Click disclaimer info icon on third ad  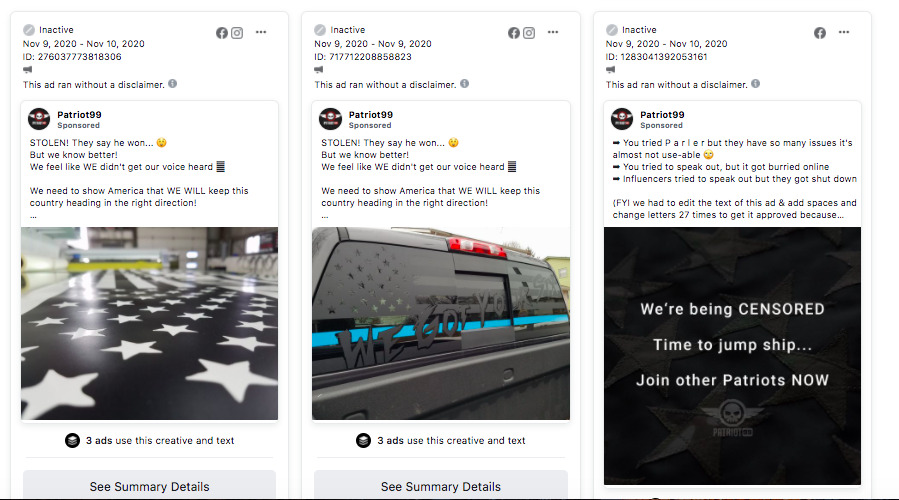pos(756,84)
